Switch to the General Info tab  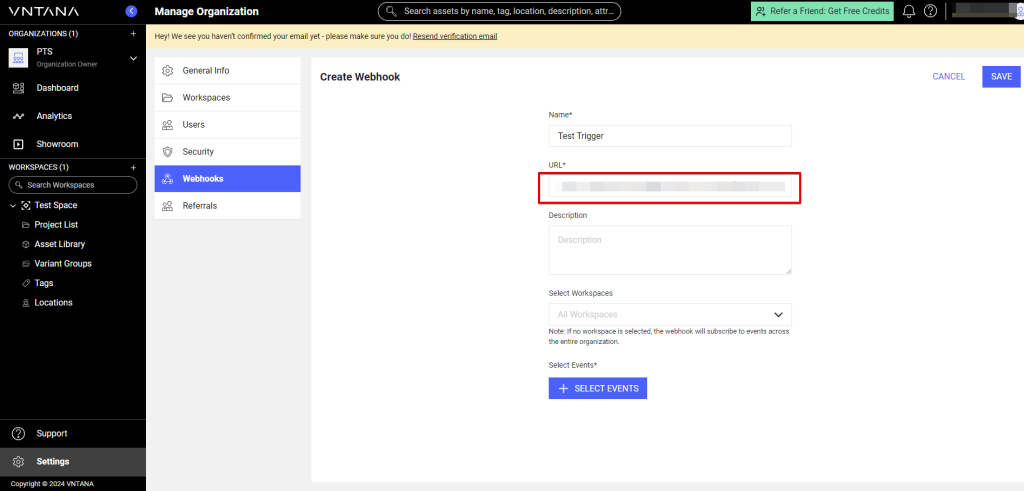pos(205,71)
